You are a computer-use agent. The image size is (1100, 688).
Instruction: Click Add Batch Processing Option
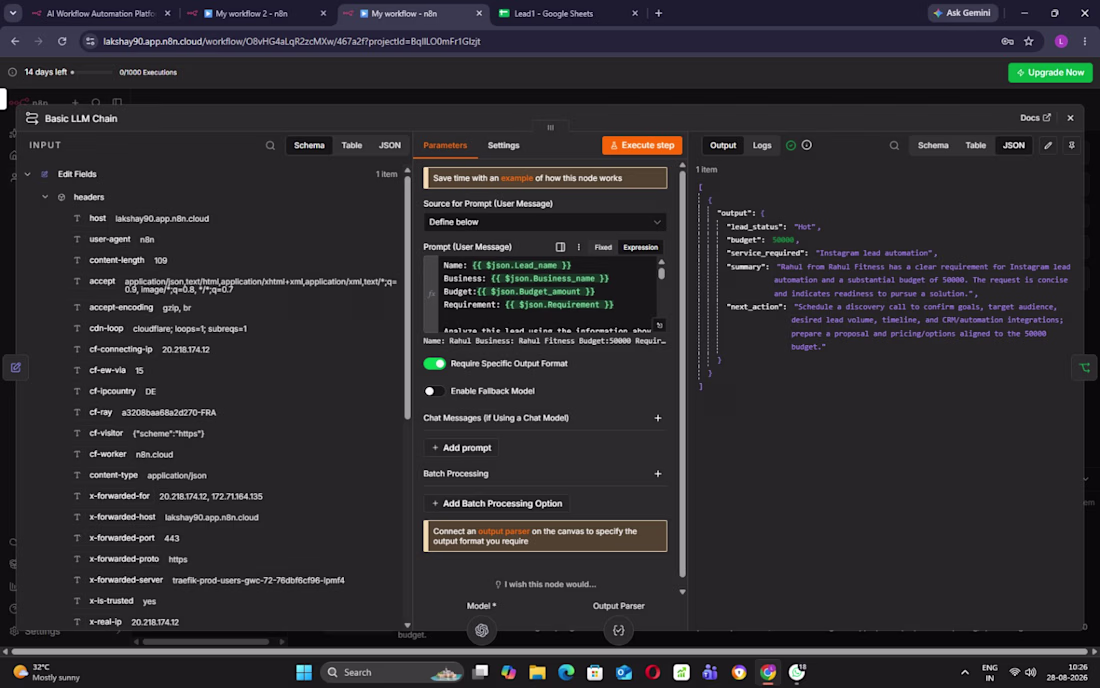497,504
